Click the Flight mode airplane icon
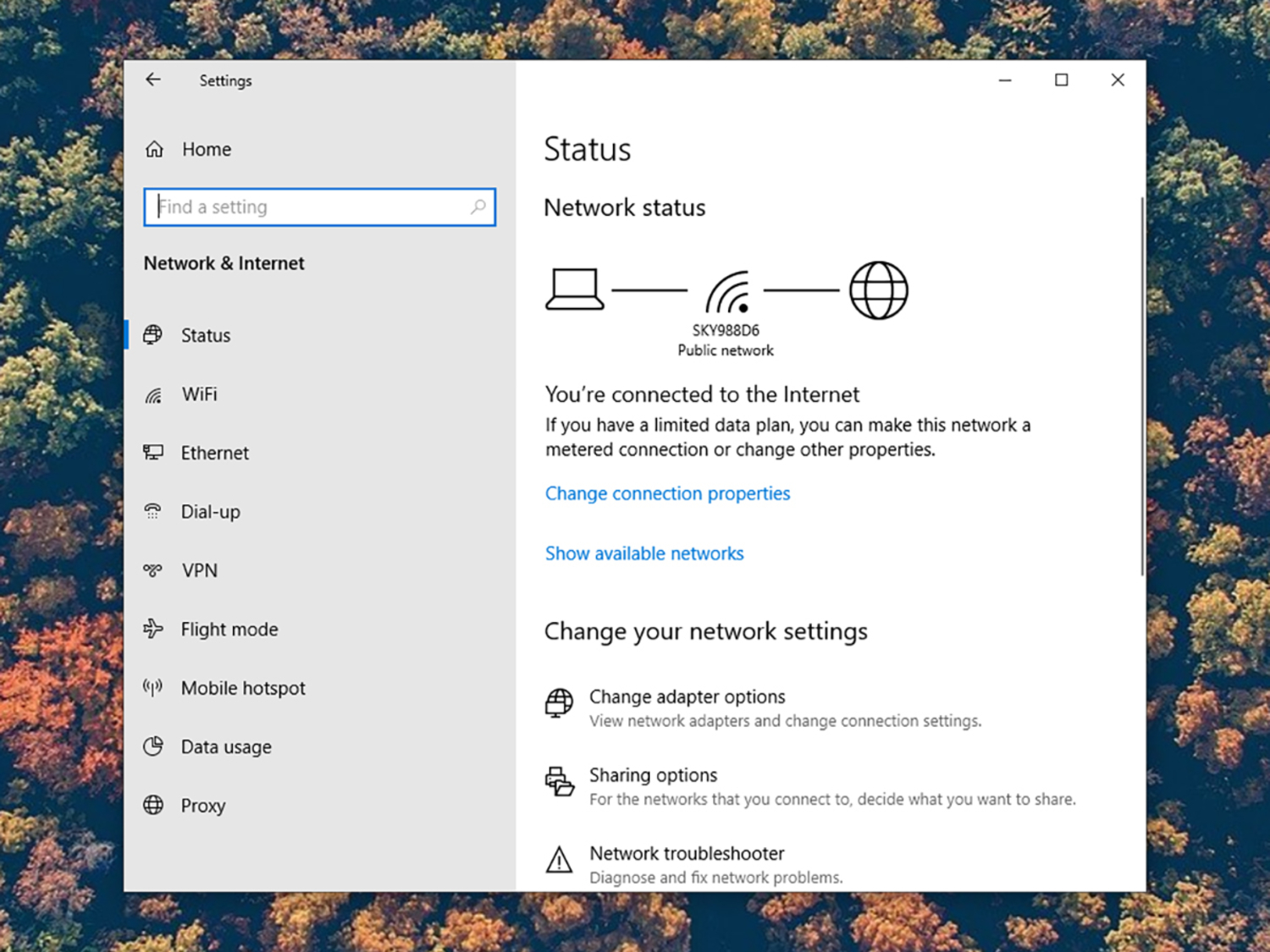 pos(153,629)
